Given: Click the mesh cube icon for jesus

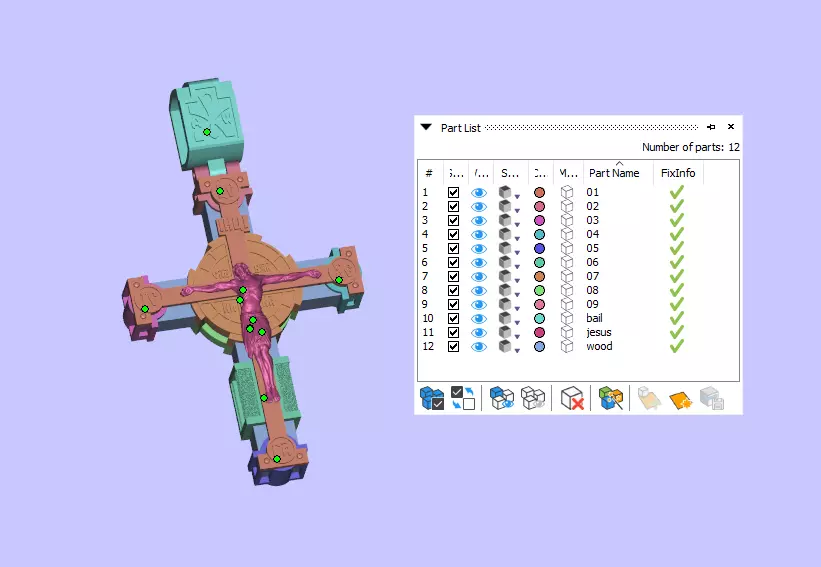Looking at the screenshot, I should 567,332.
